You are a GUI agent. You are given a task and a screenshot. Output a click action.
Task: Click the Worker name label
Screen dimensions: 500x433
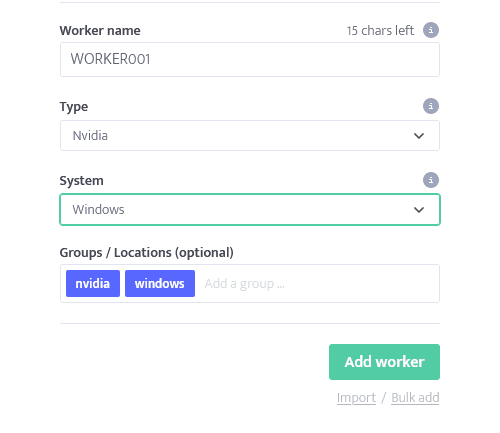click(100, 31)
